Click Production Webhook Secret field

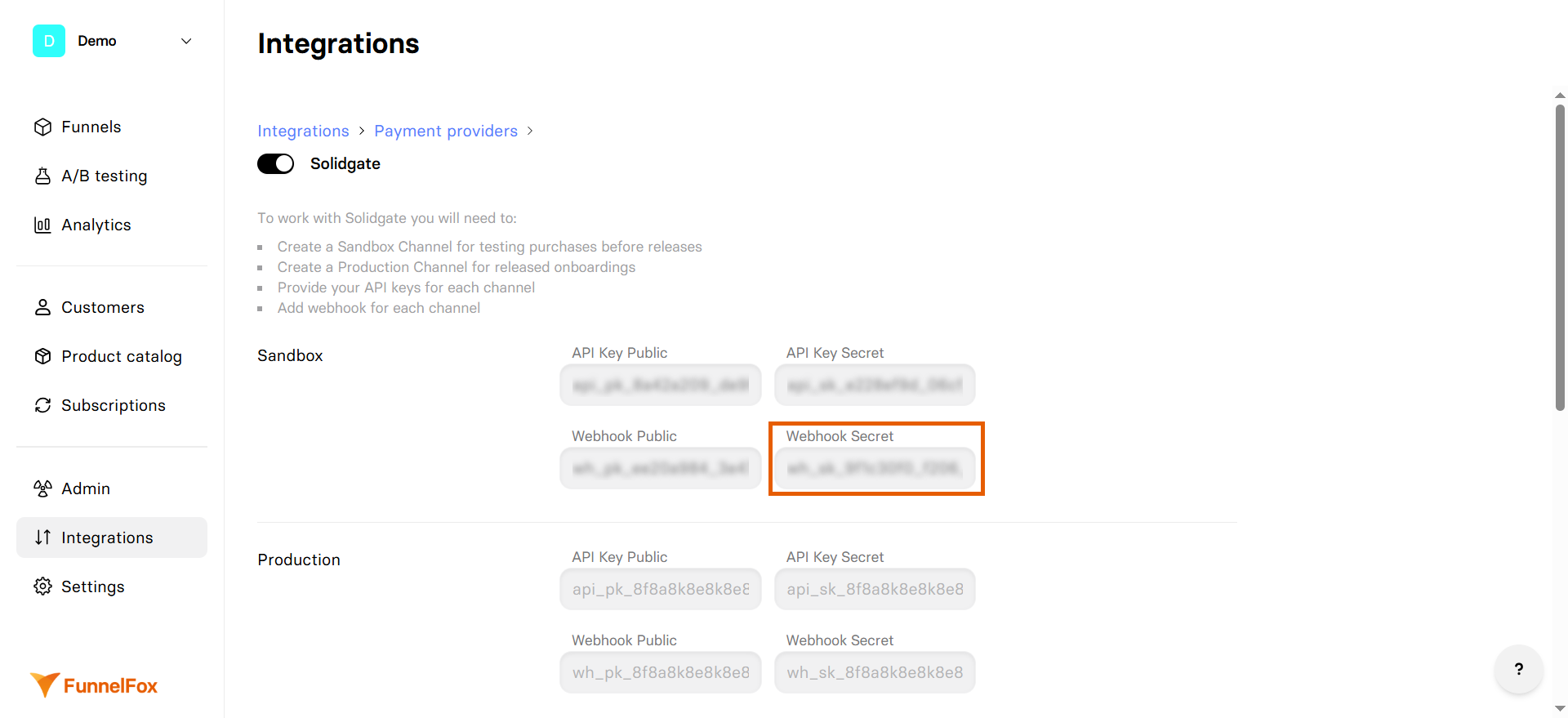(875, 672)
